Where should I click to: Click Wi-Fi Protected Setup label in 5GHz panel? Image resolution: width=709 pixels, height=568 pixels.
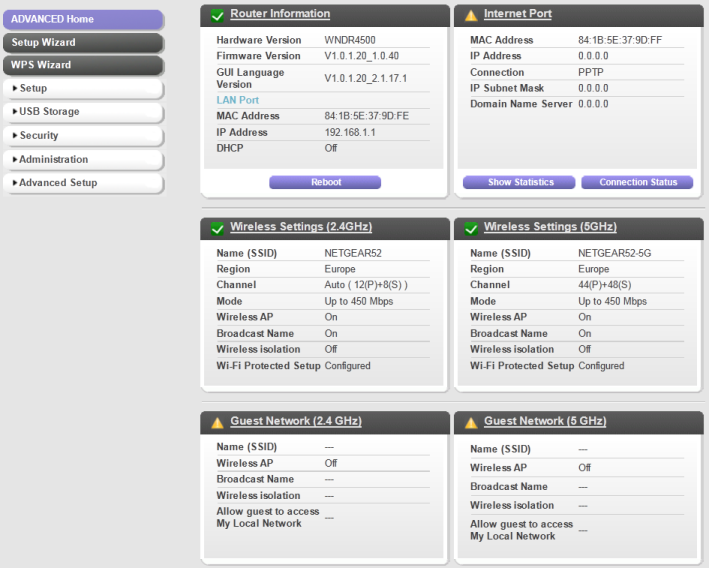[x=522, y=366]
